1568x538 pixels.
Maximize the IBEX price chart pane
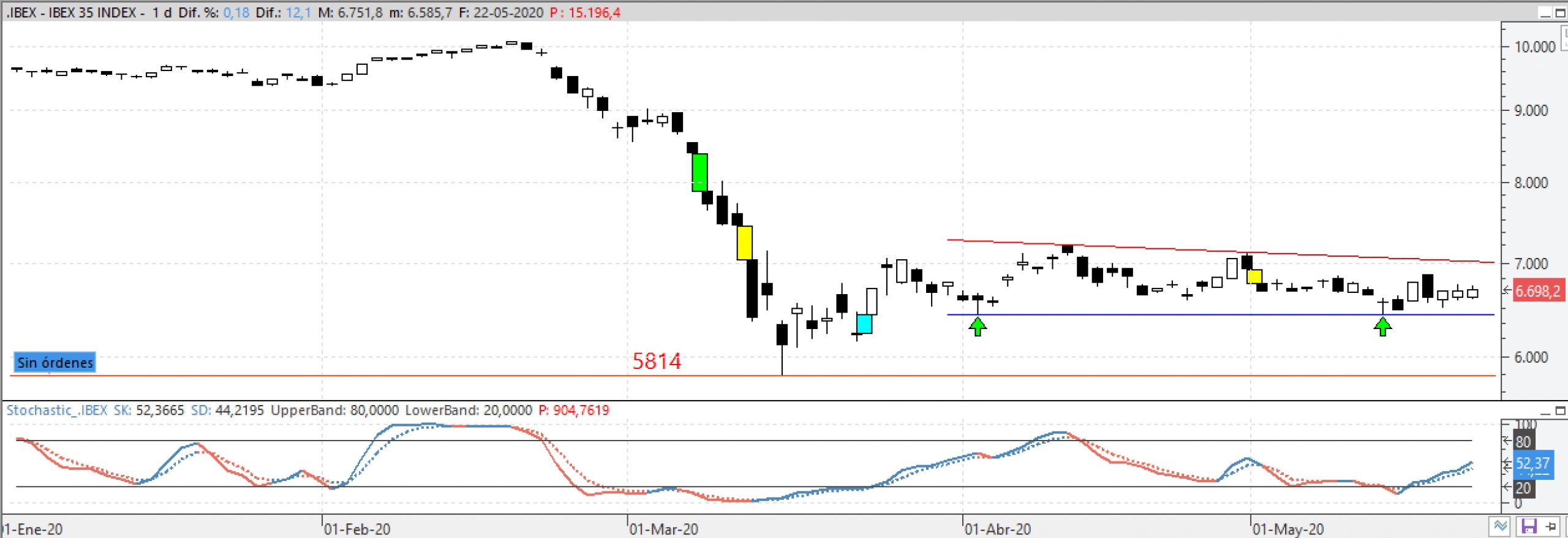pos(1560,13)
